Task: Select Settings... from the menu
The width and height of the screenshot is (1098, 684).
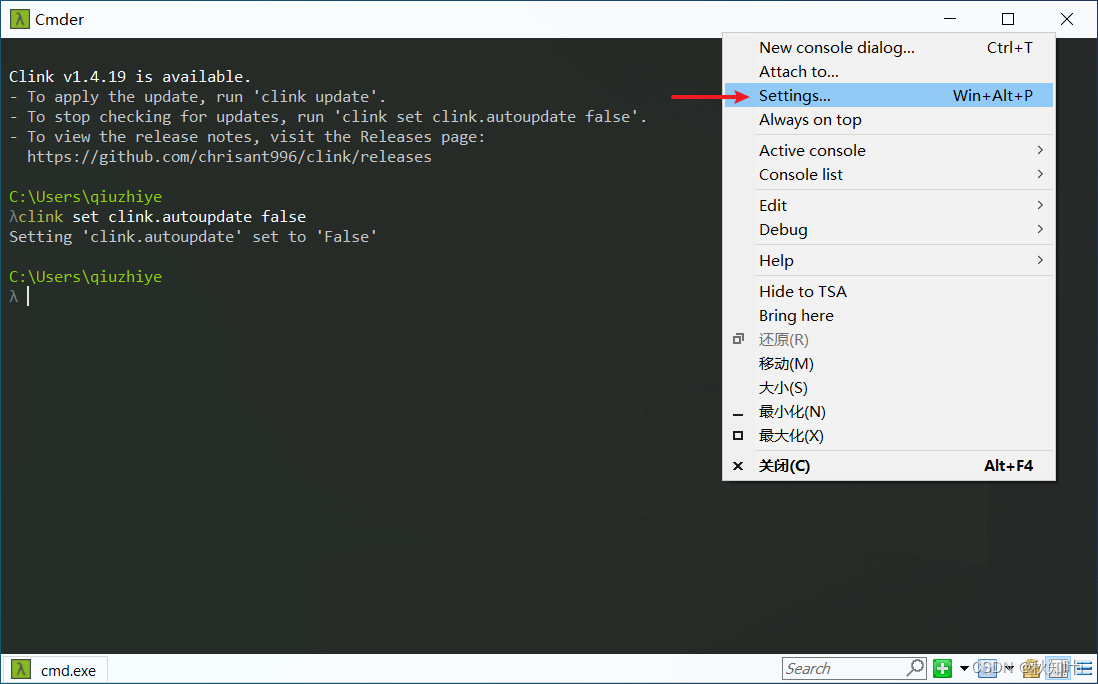Action: click(793, 95)
